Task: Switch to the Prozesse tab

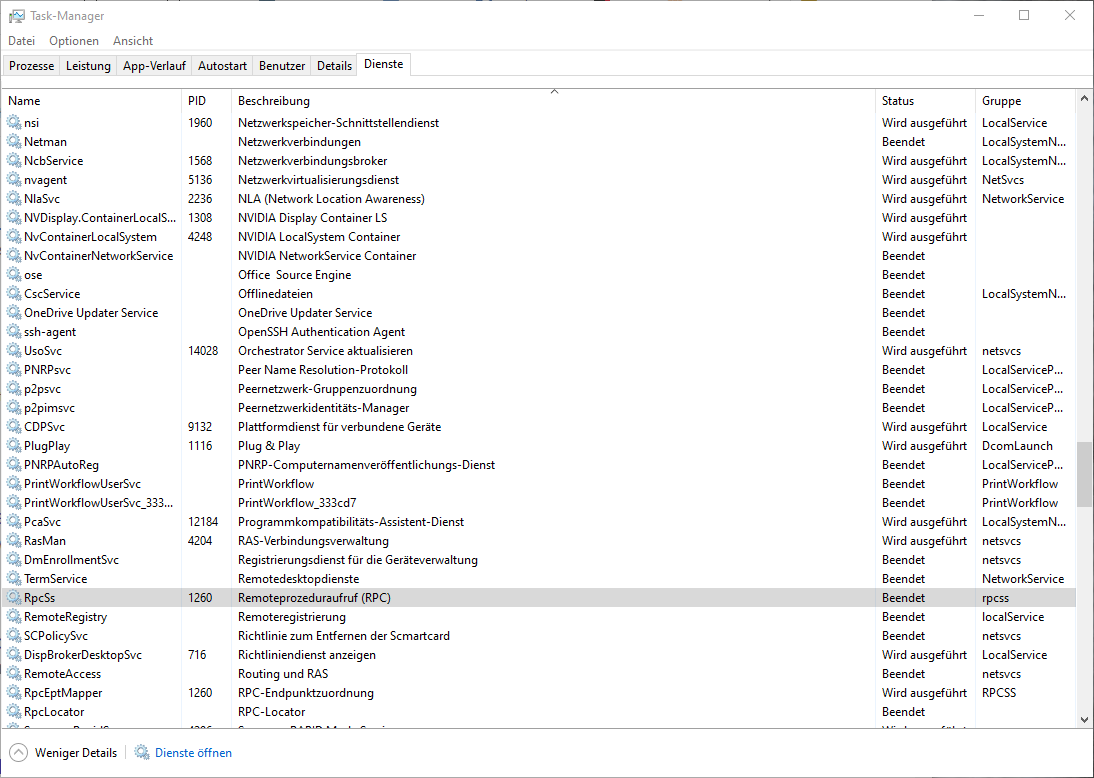Action: [31, 66]
